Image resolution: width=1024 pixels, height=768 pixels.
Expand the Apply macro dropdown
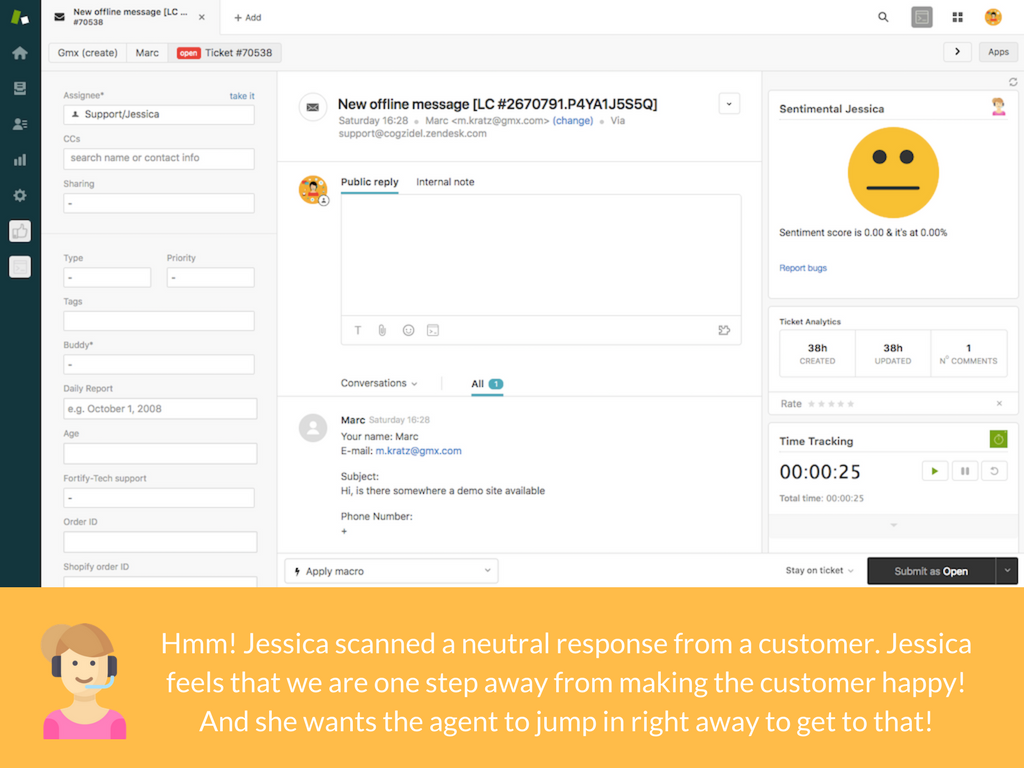[391, 571]
